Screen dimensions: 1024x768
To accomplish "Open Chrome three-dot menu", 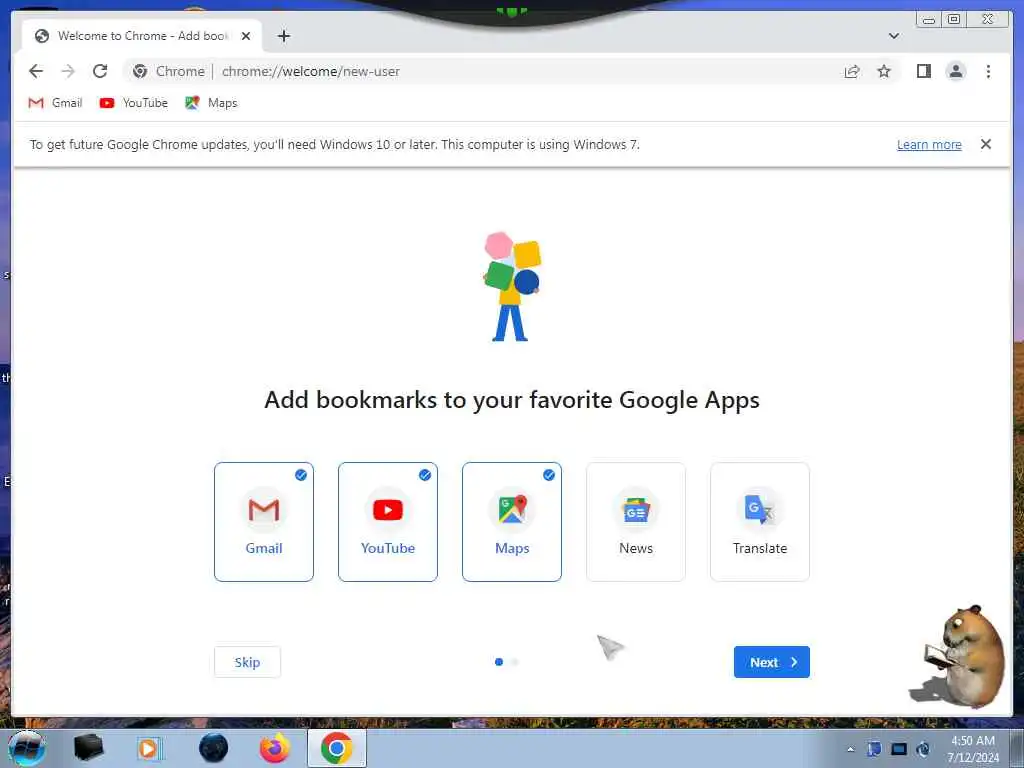I will pos(988,71).
